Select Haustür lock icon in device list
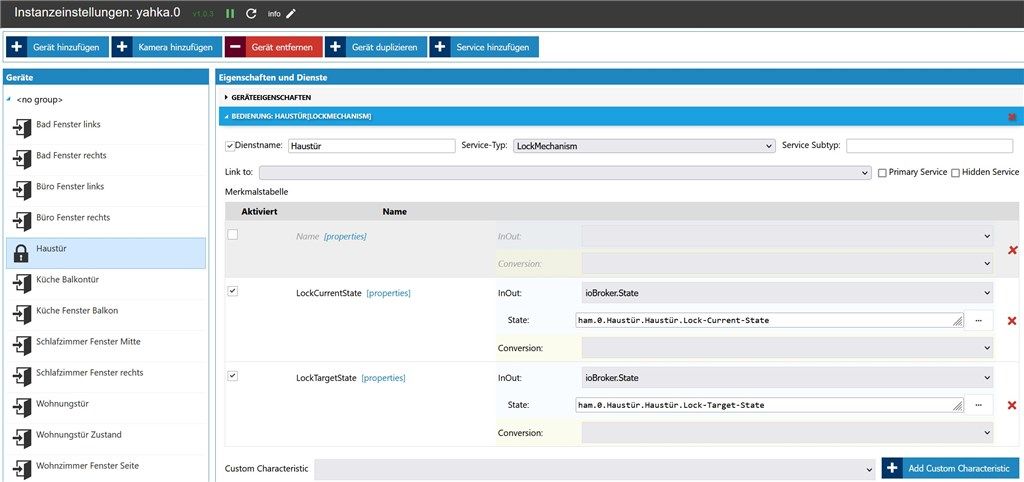 tap(22, 252)
